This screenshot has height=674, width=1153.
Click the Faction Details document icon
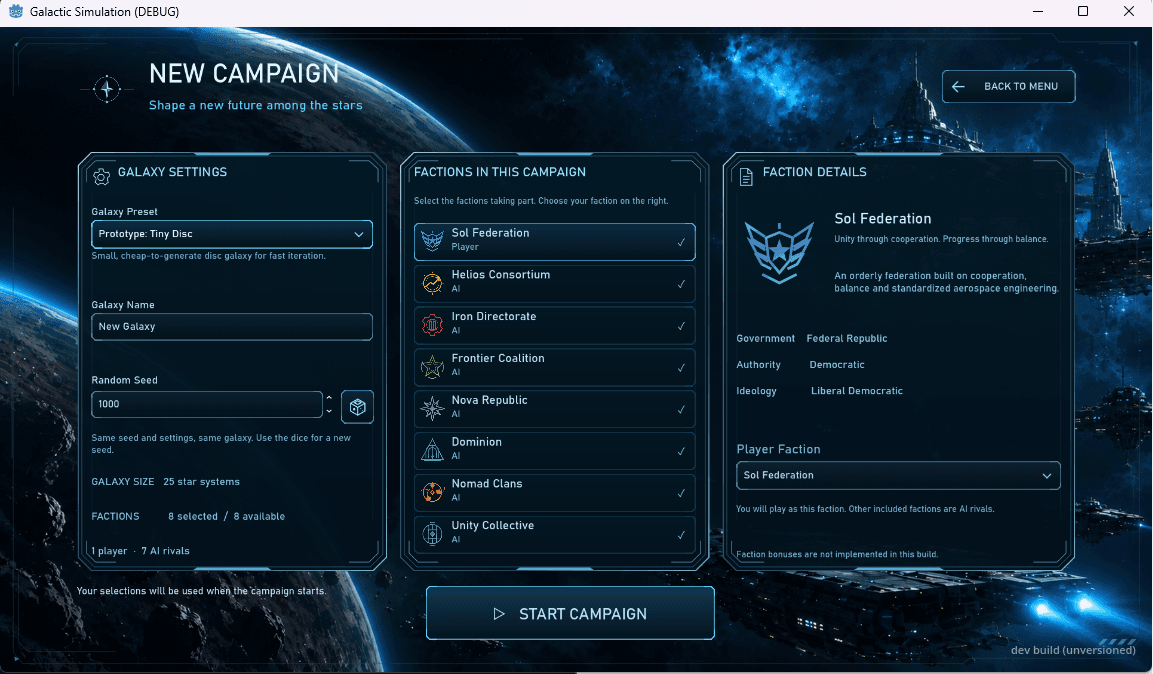point(746,176)
